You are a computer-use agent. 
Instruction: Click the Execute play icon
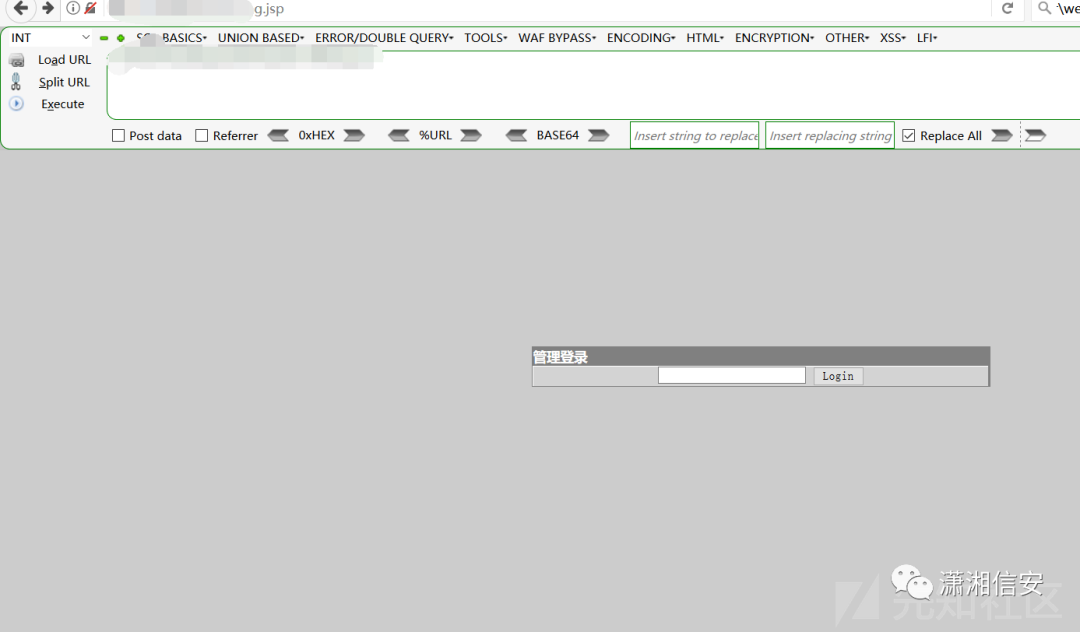[x=17, y=104]
